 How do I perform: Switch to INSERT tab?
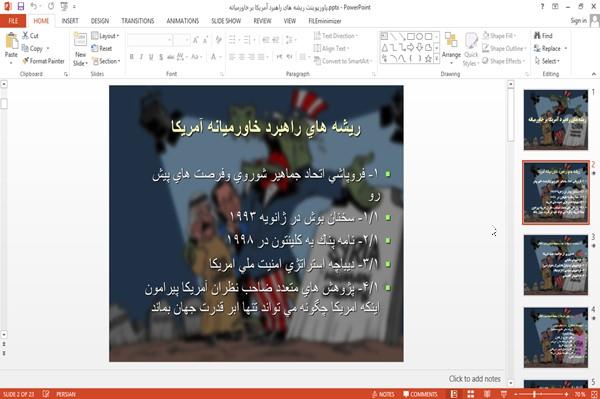coord(70,21)
